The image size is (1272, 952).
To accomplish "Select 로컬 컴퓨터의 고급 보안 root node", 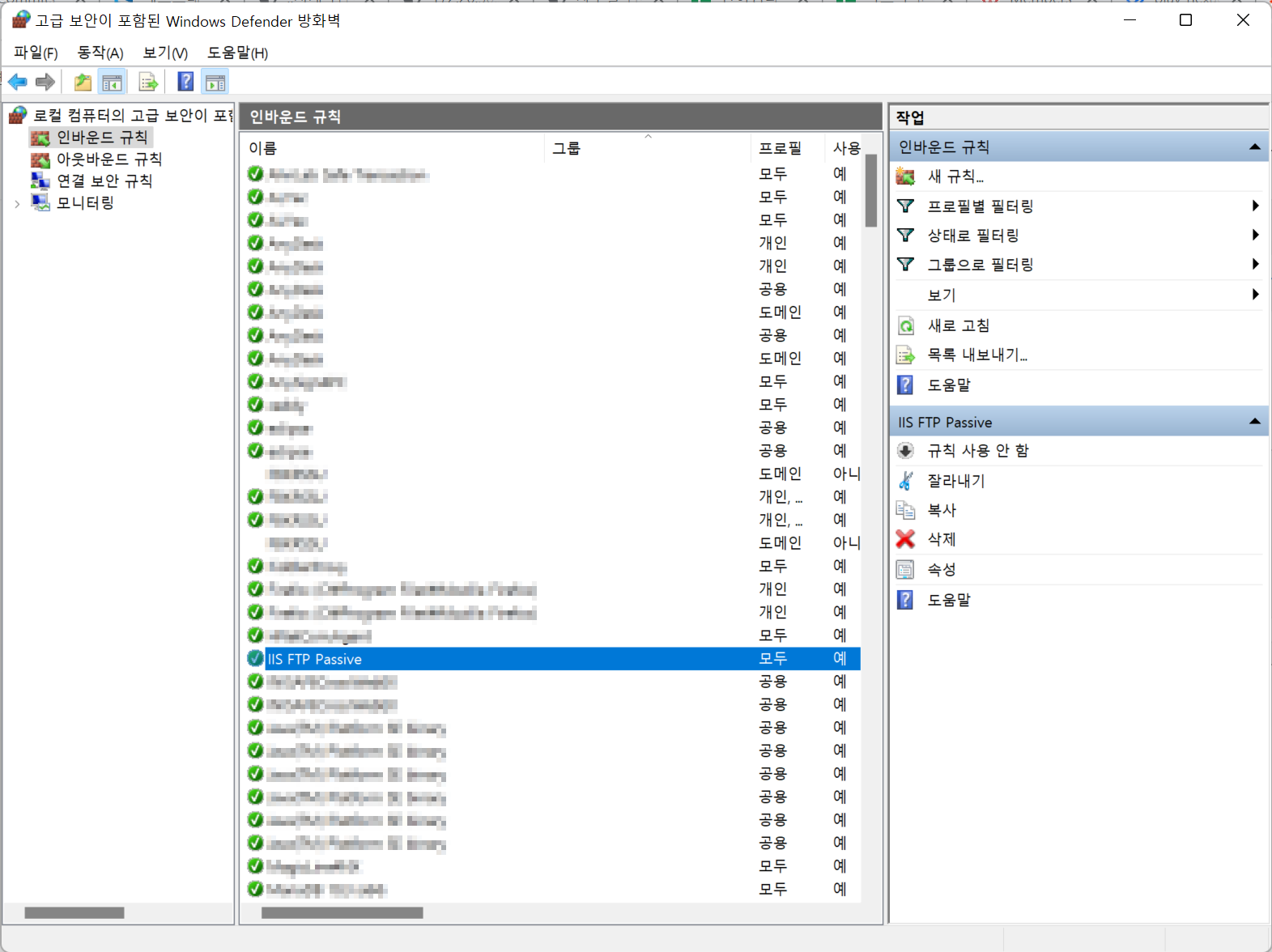I will (134, 116).
